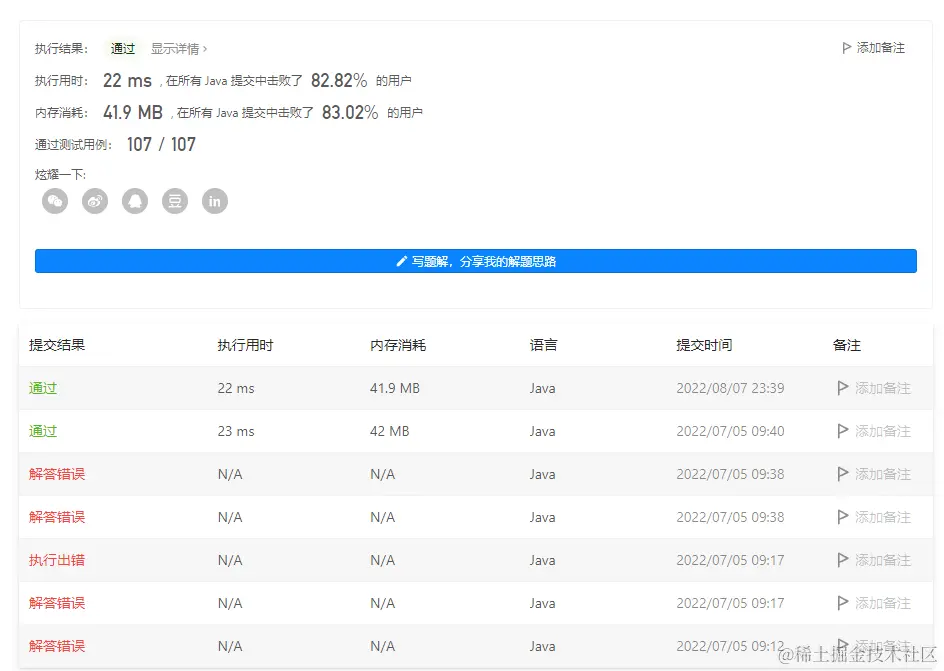
Task: Click flag icon in the 09:40 submission row
Action: (x=842, y=431)
